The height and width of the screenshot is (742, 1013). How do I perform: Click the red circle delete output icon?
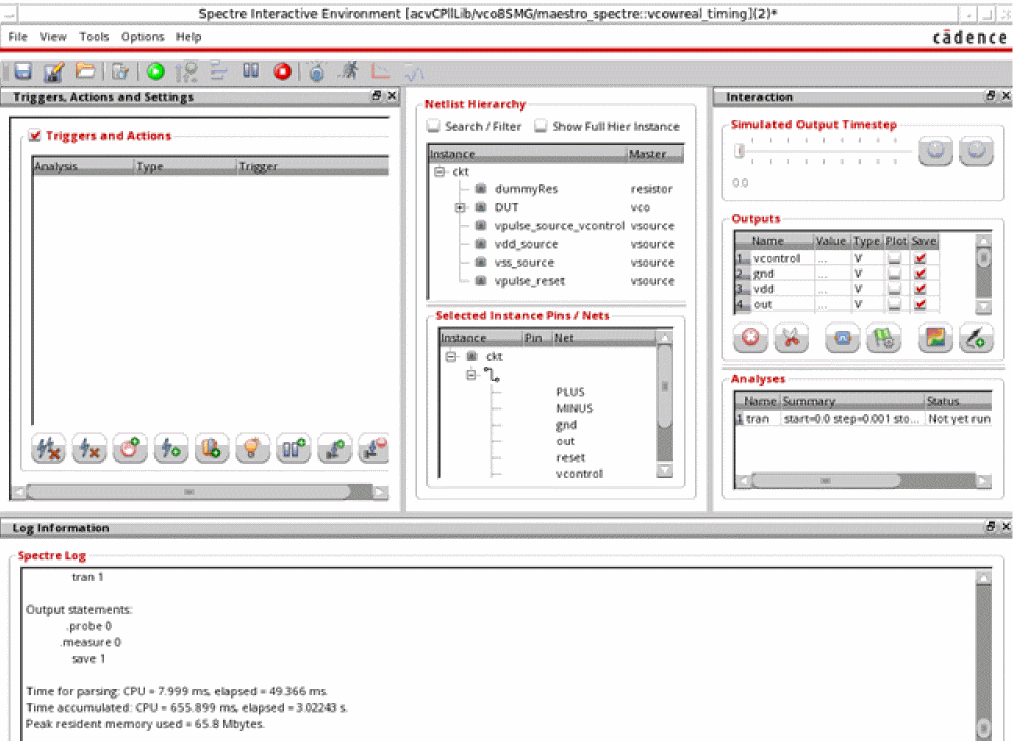coord(750,338)
